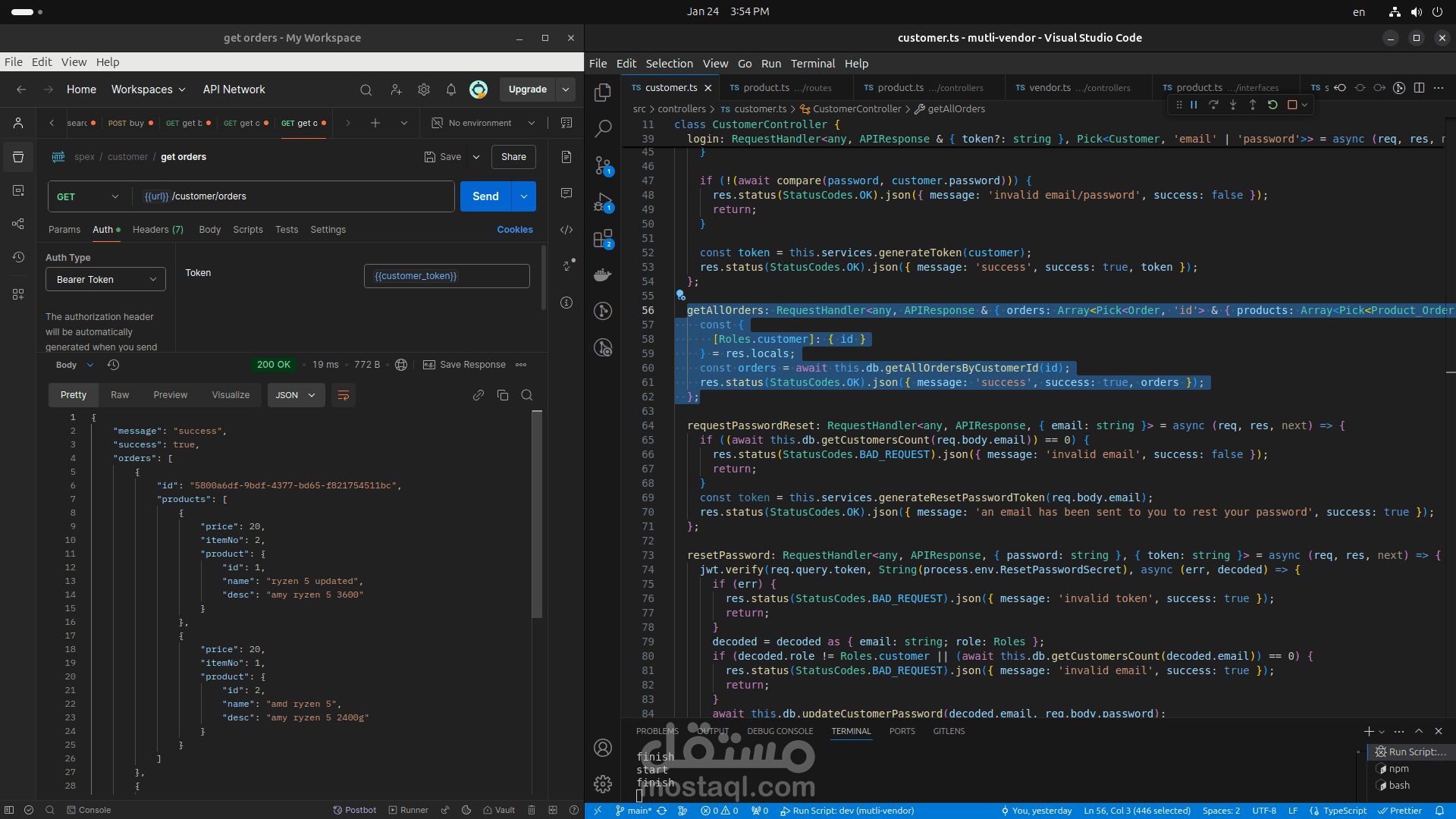Open Postman History sidebar icon

18,257
